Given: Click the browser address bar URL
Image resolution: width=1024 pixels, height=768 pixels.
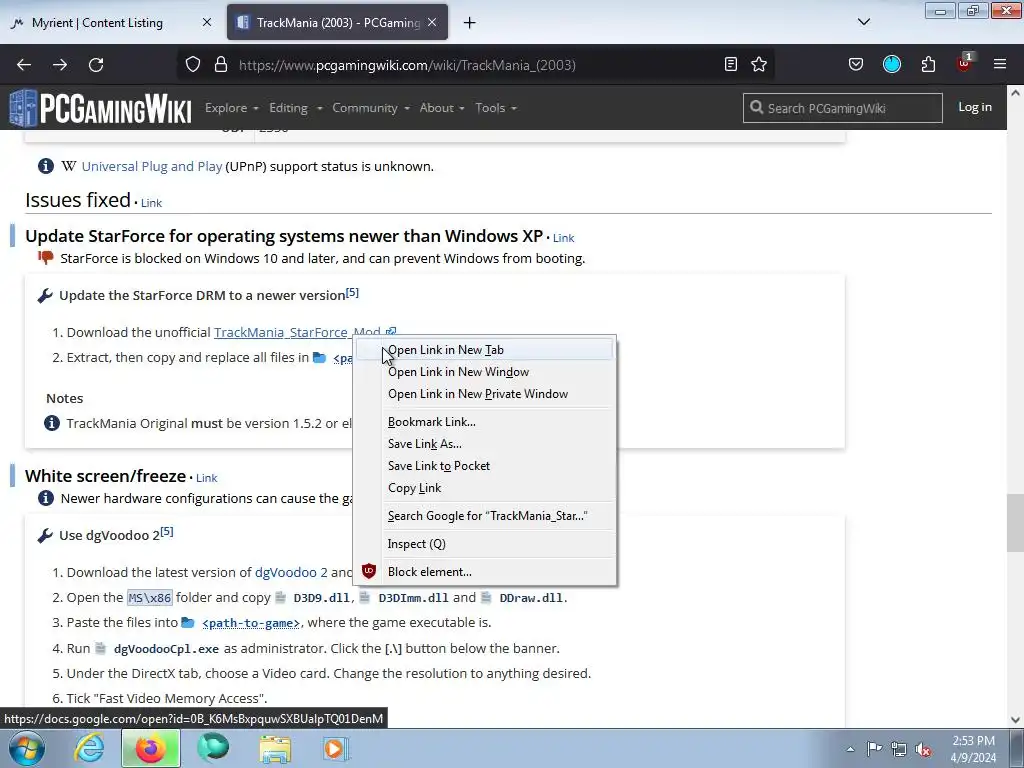Looking at the screenshot, I should pos(407,65).
